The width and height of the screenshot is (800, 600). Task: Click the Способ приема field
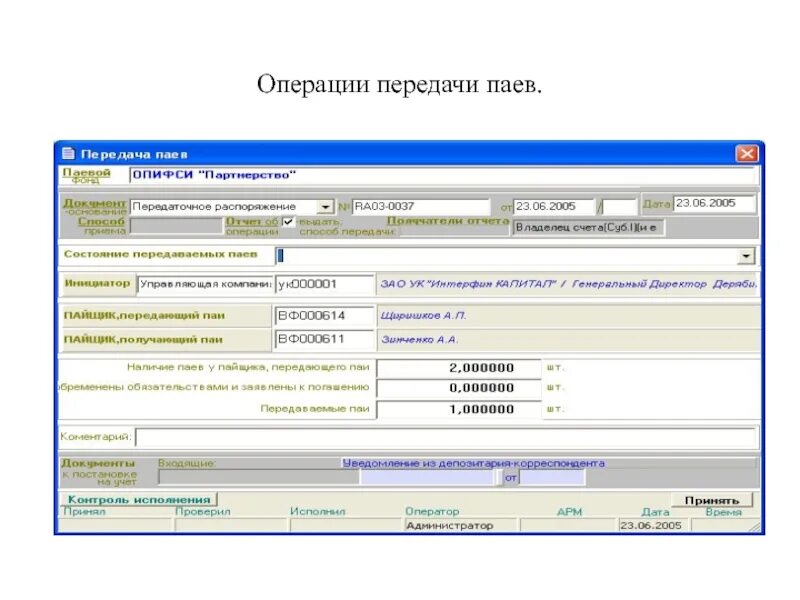point(176,226)
